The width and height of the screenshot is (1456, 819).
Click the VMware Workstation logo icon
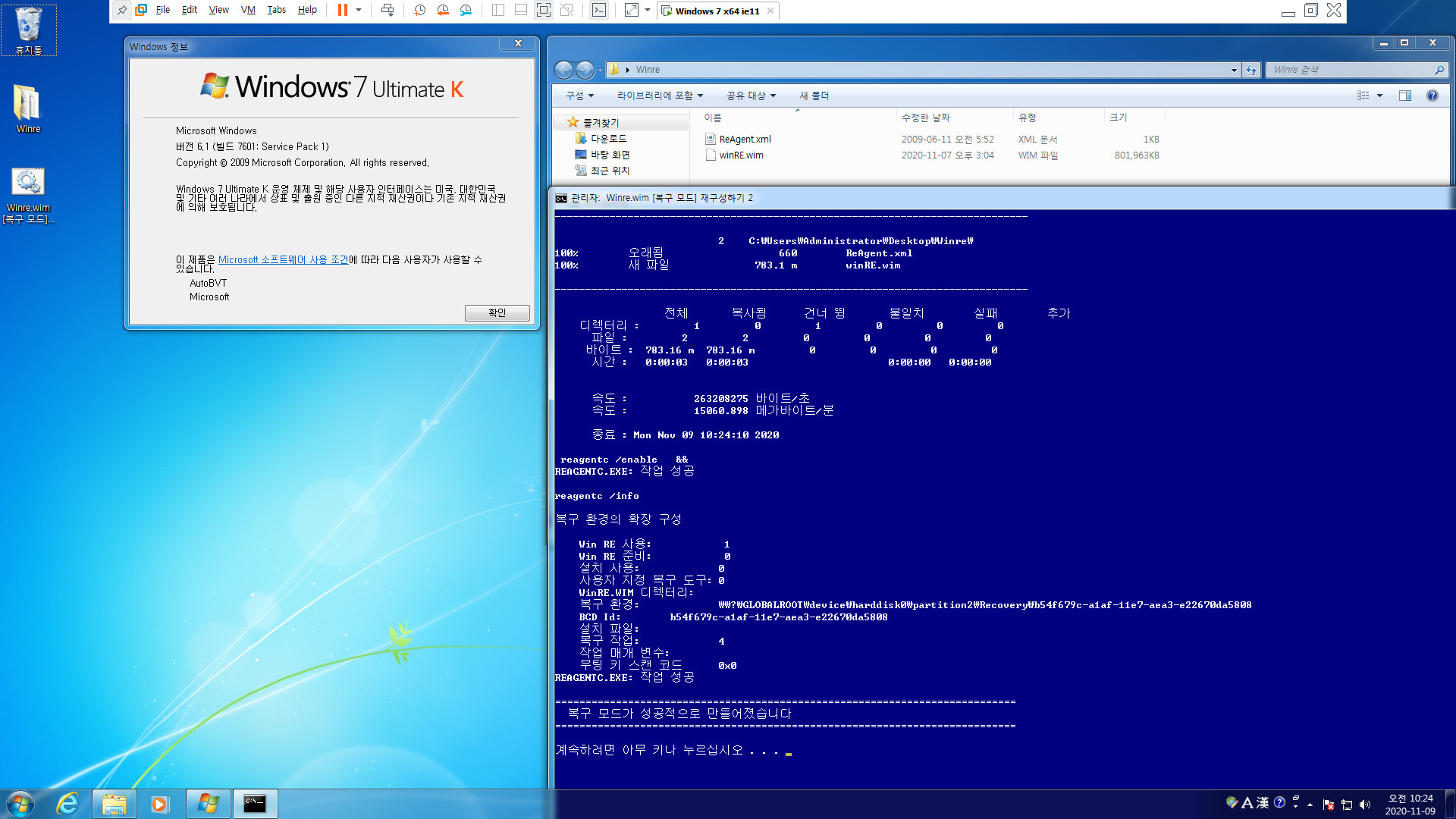[x=141, y=11]
